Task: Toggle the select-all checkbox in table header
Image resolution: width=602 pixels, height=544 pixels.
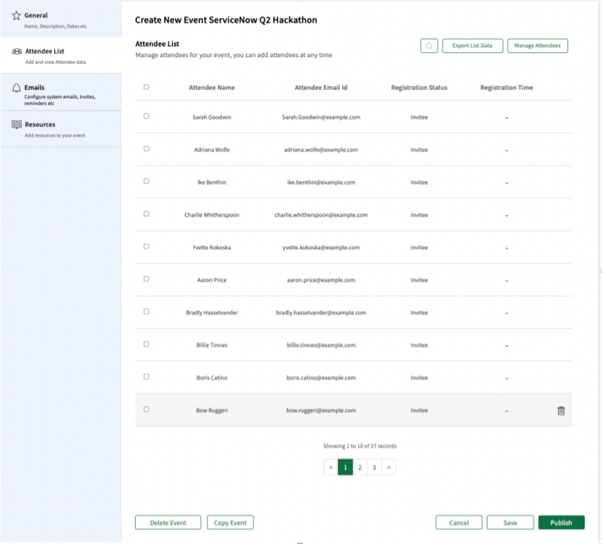Action: click(x=146, y=87)
